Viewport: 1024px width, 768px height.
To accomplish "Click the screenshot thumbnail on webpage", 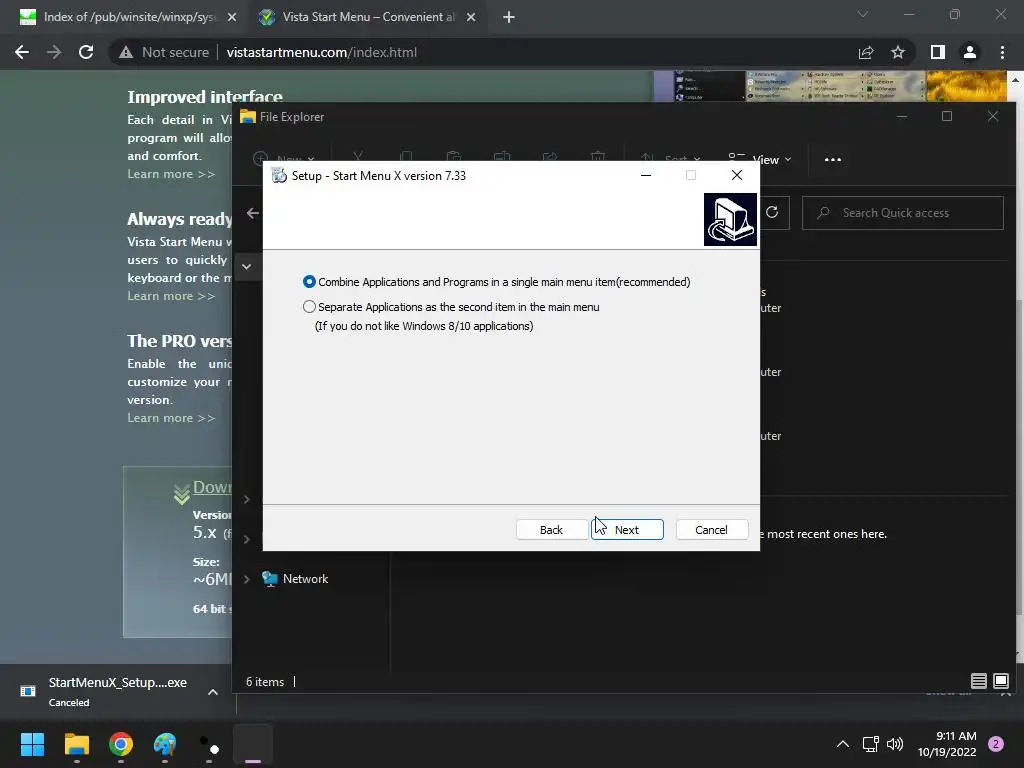I will (830, 86).
